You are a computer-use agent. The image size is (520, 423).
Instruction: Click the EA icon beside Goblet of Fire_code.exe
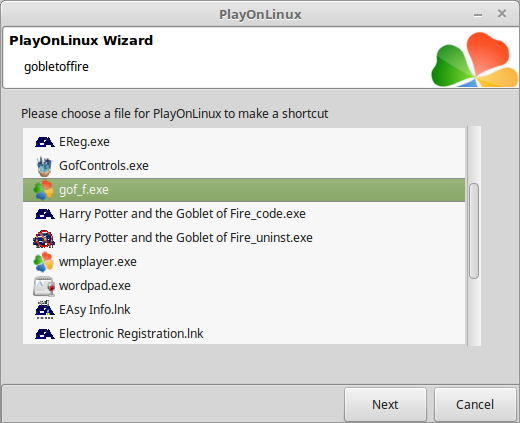44,214
